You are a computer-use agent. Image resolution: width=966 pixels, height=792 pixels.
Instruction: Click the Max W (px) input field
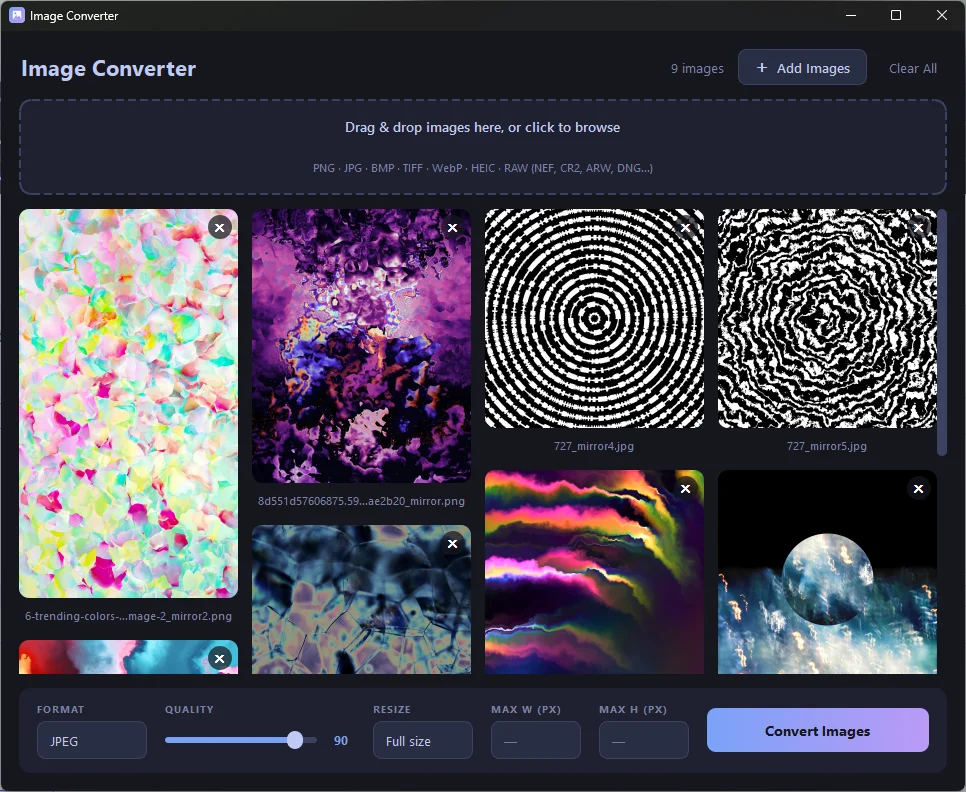pyautogui.click(x=535, y=740)
